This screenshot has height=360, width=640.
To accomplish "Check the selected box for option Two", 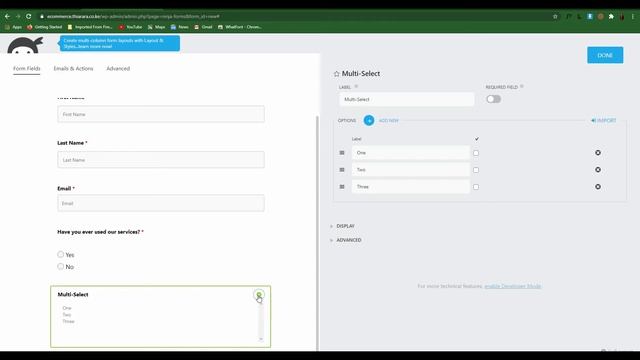I will [476, 170].
